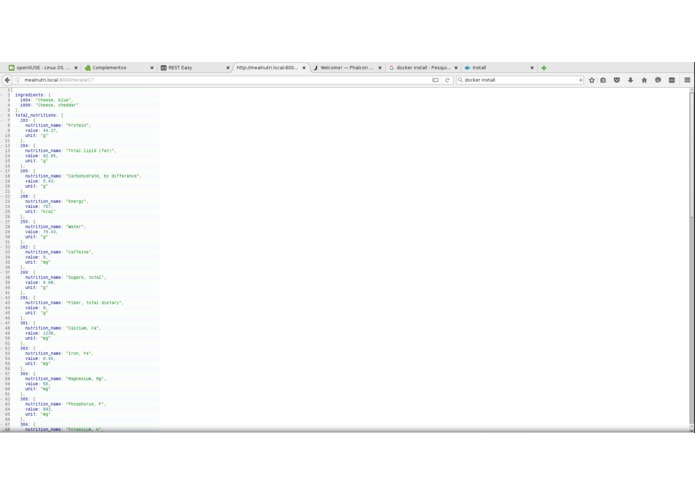Viewport: 695px width, 494px height.
Task: Open the REST Easy toolbar icon
Action: pyautogui.click(x=672, y=80)
